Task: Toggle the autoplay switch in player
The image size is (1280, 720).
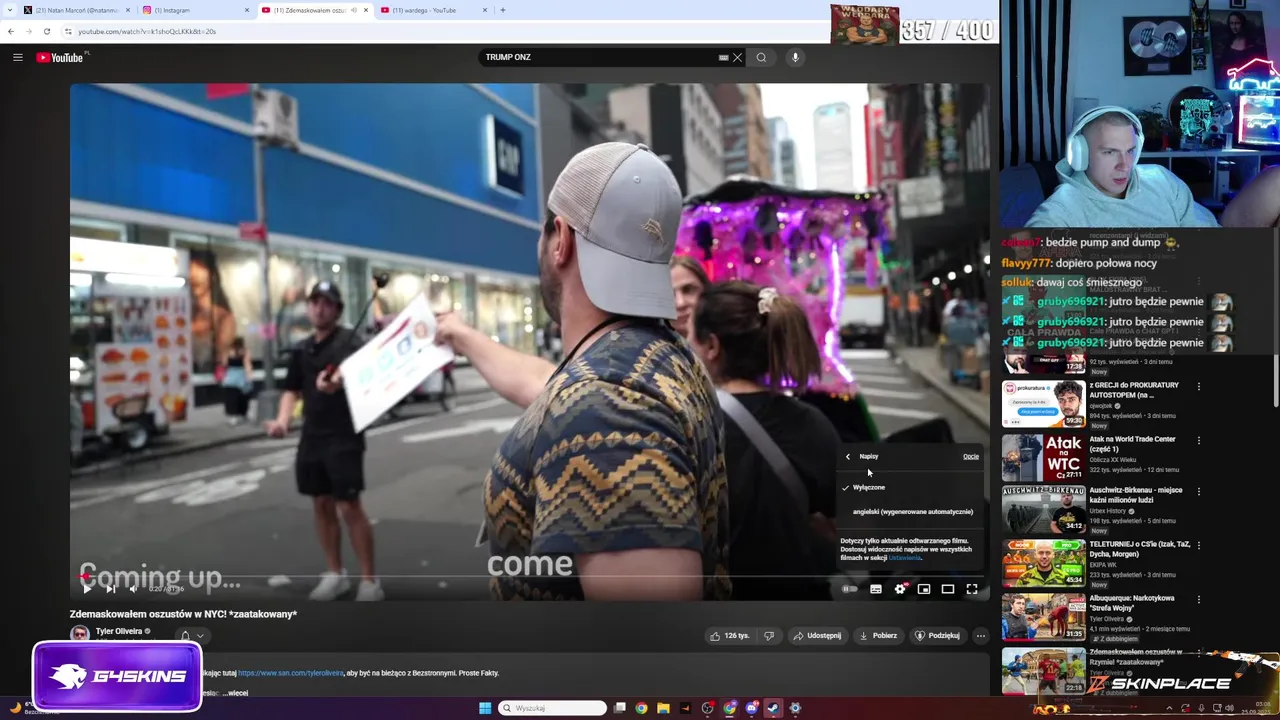Action: pyautogui.click(x=850, y=589)
